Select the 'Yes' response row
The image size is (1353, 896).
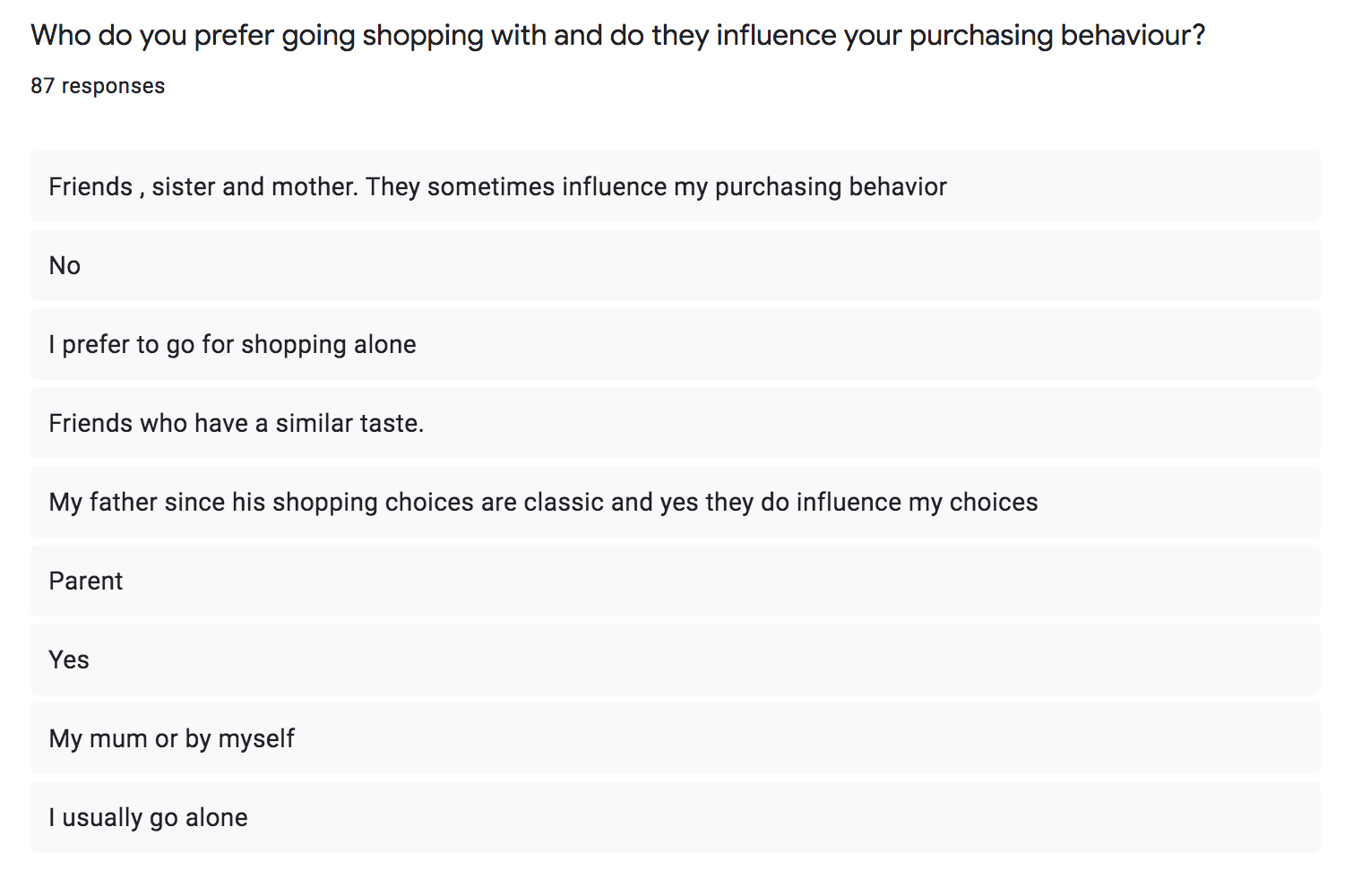point(676,659)
